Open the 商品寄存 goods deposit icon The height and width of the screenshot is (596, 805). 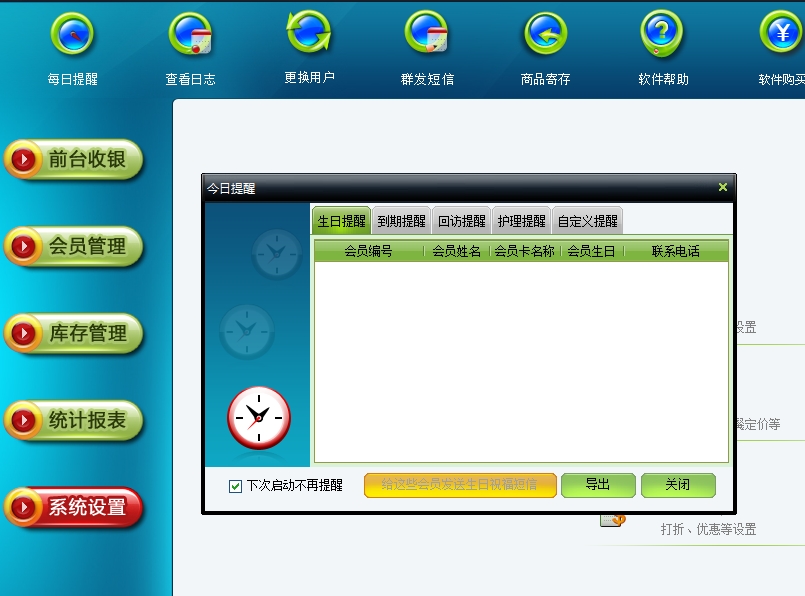545,36
